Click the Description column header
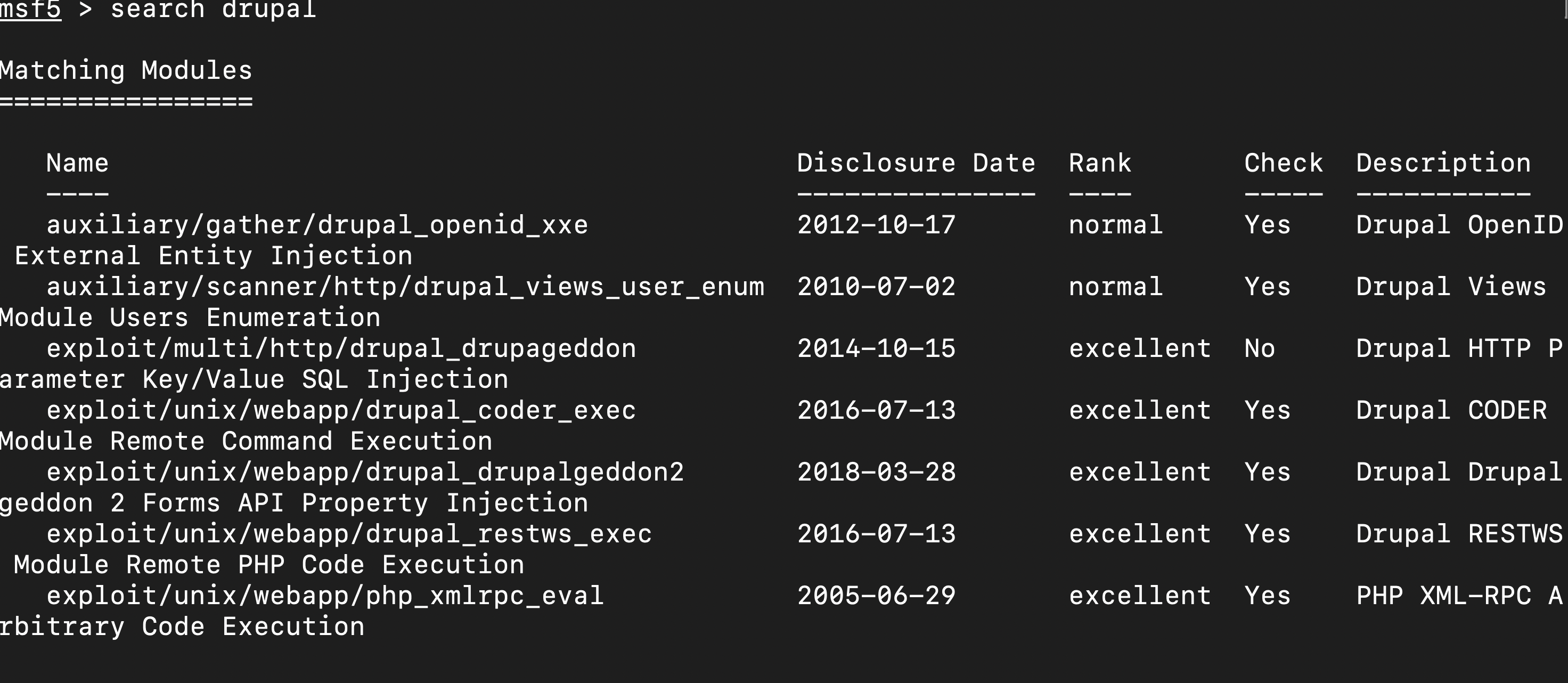The height and width of the screenshot is (683, 1568). click(x=1443, y=163)
